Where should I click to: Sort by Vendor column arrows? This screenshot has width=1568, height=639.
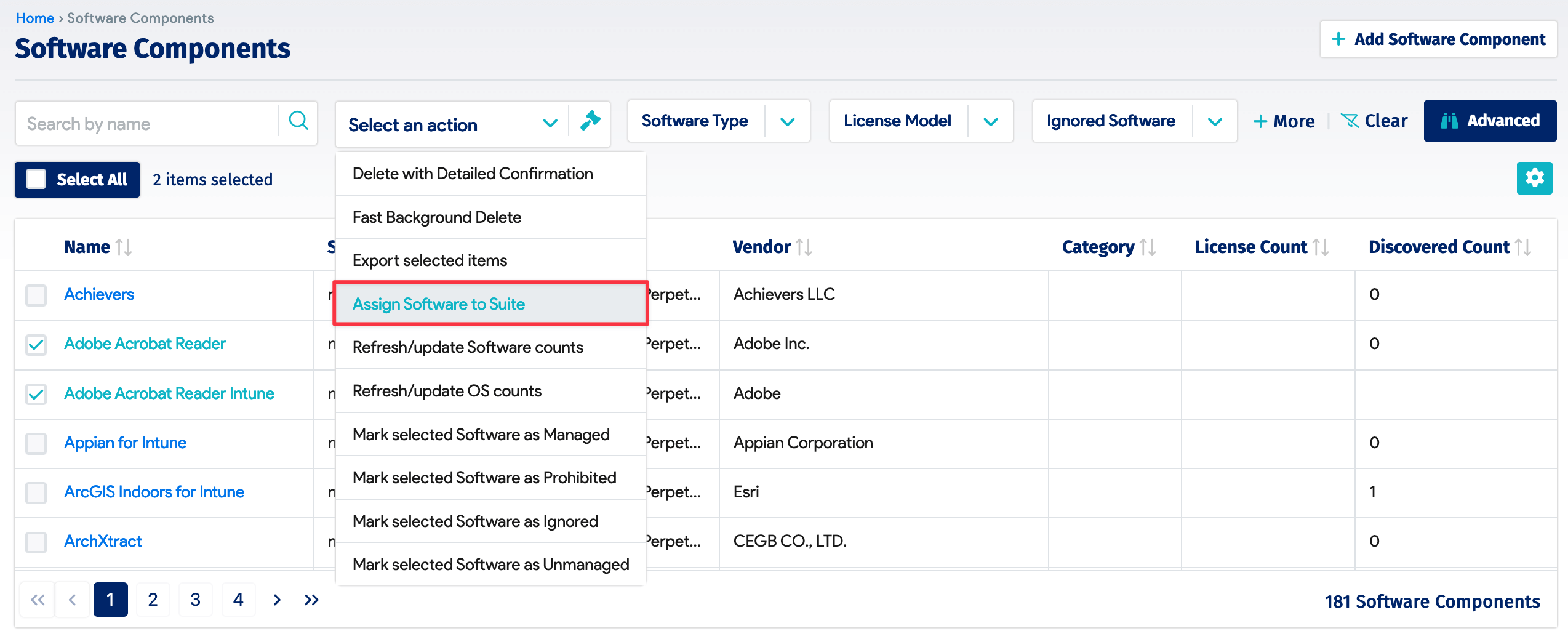point(804,247)
